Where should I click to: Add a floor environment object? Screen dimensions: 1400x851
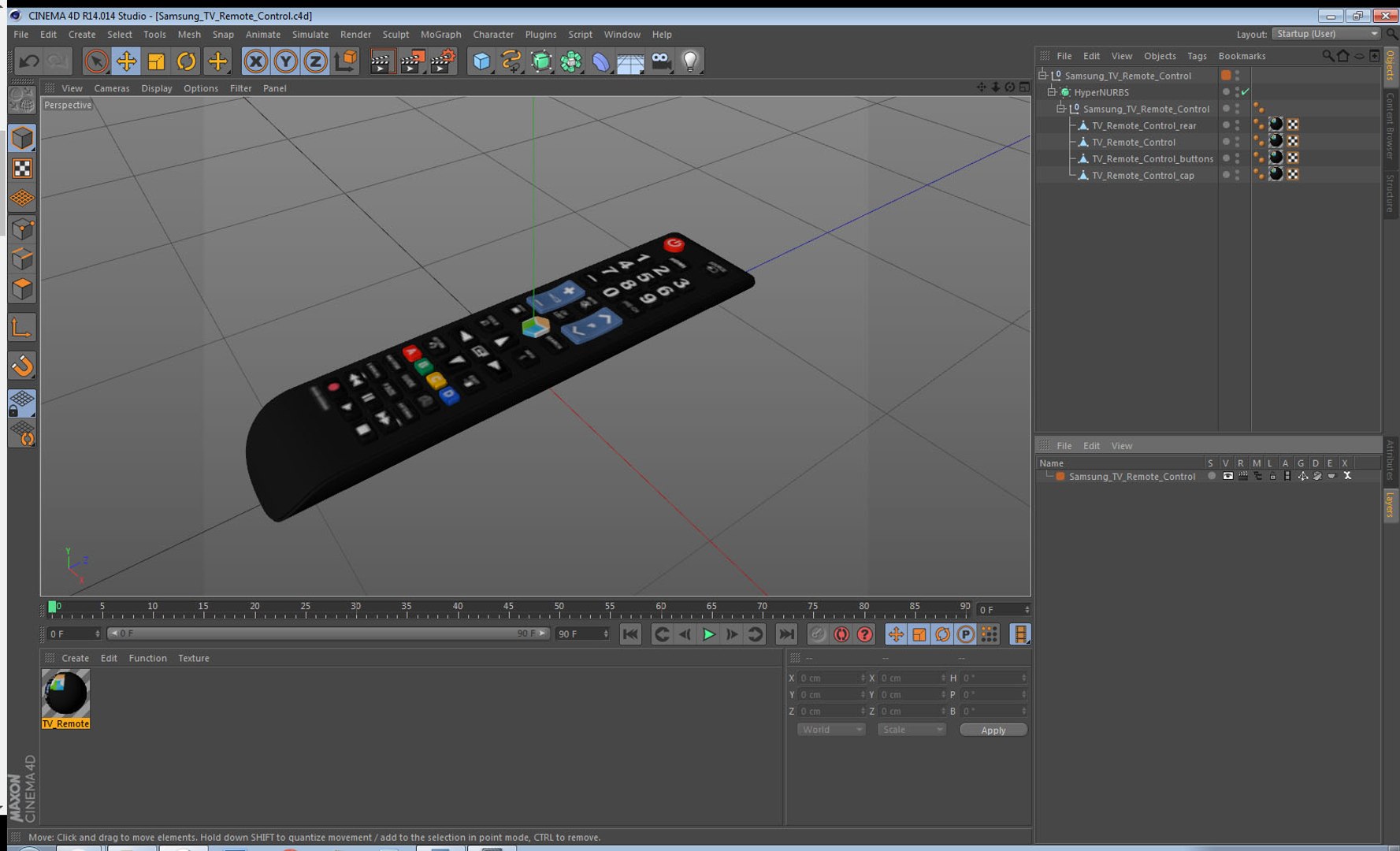[631, 61]
